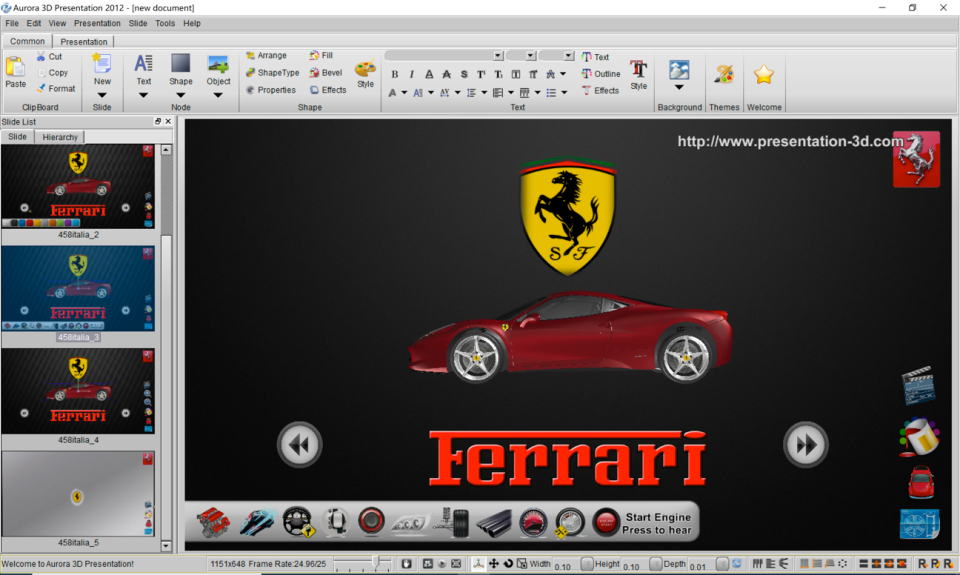960x575 pixels.
Task: Select the hand pan tool in status bar
Action: (x=407, y=563)
